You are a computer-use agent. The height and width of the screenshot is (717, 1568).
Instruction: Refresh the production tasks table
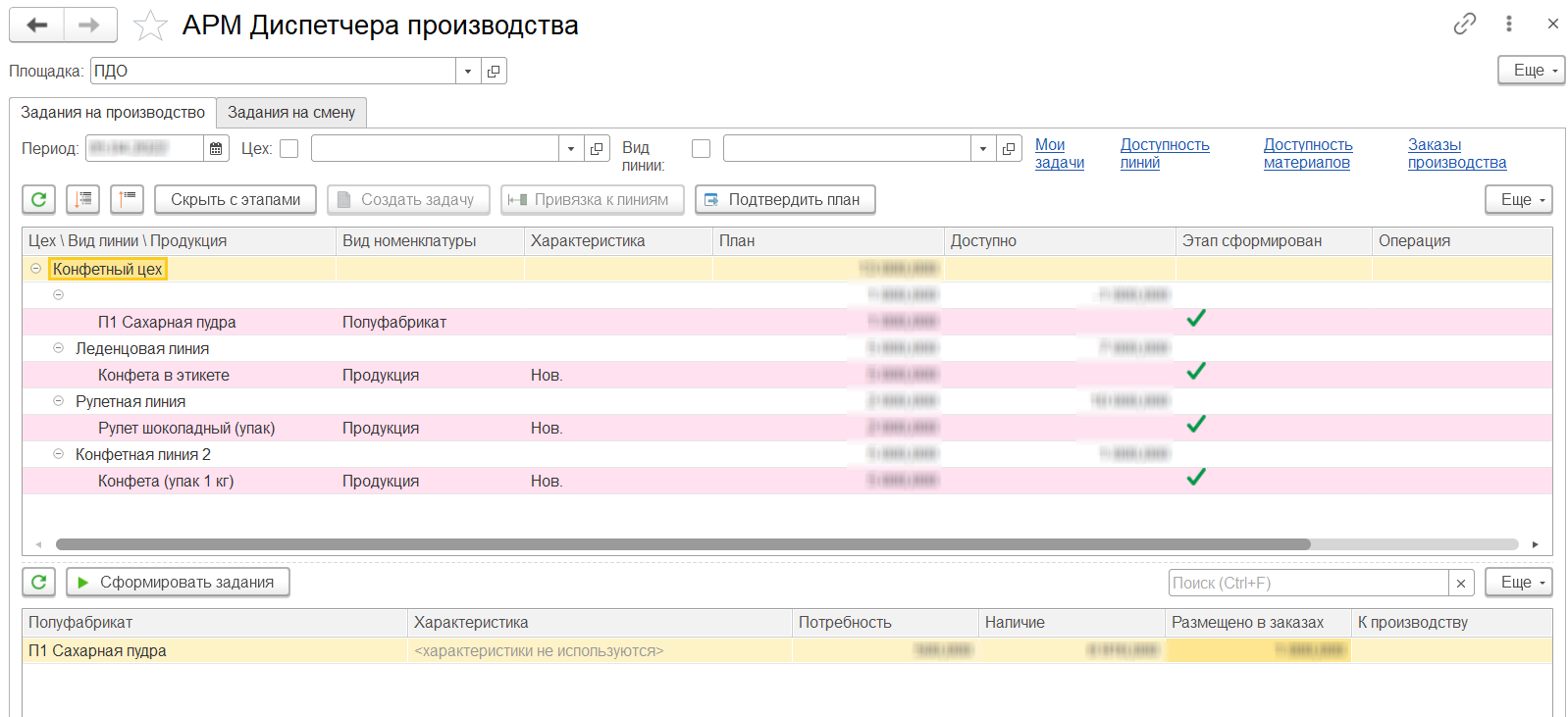[39, 199]
